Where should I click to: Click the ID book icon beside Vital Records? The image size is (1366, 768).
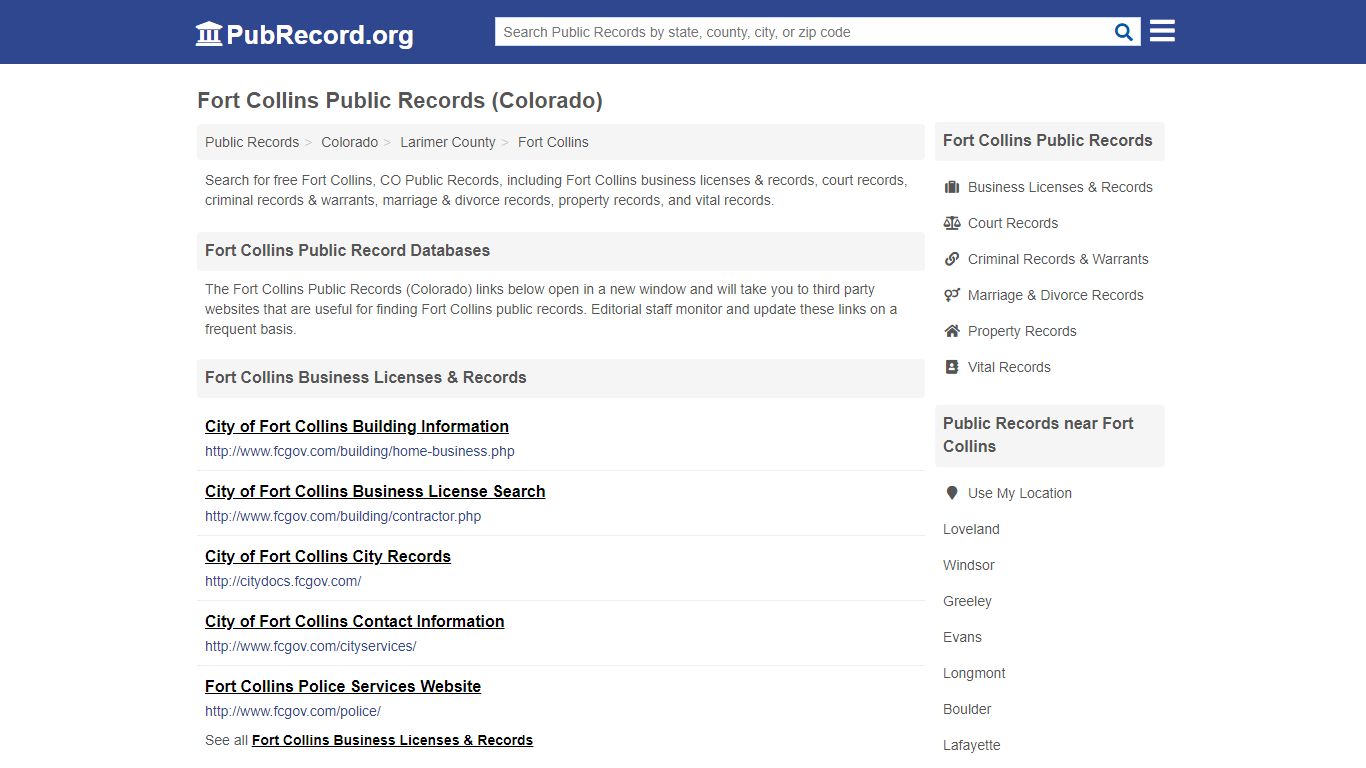[952, 367]
